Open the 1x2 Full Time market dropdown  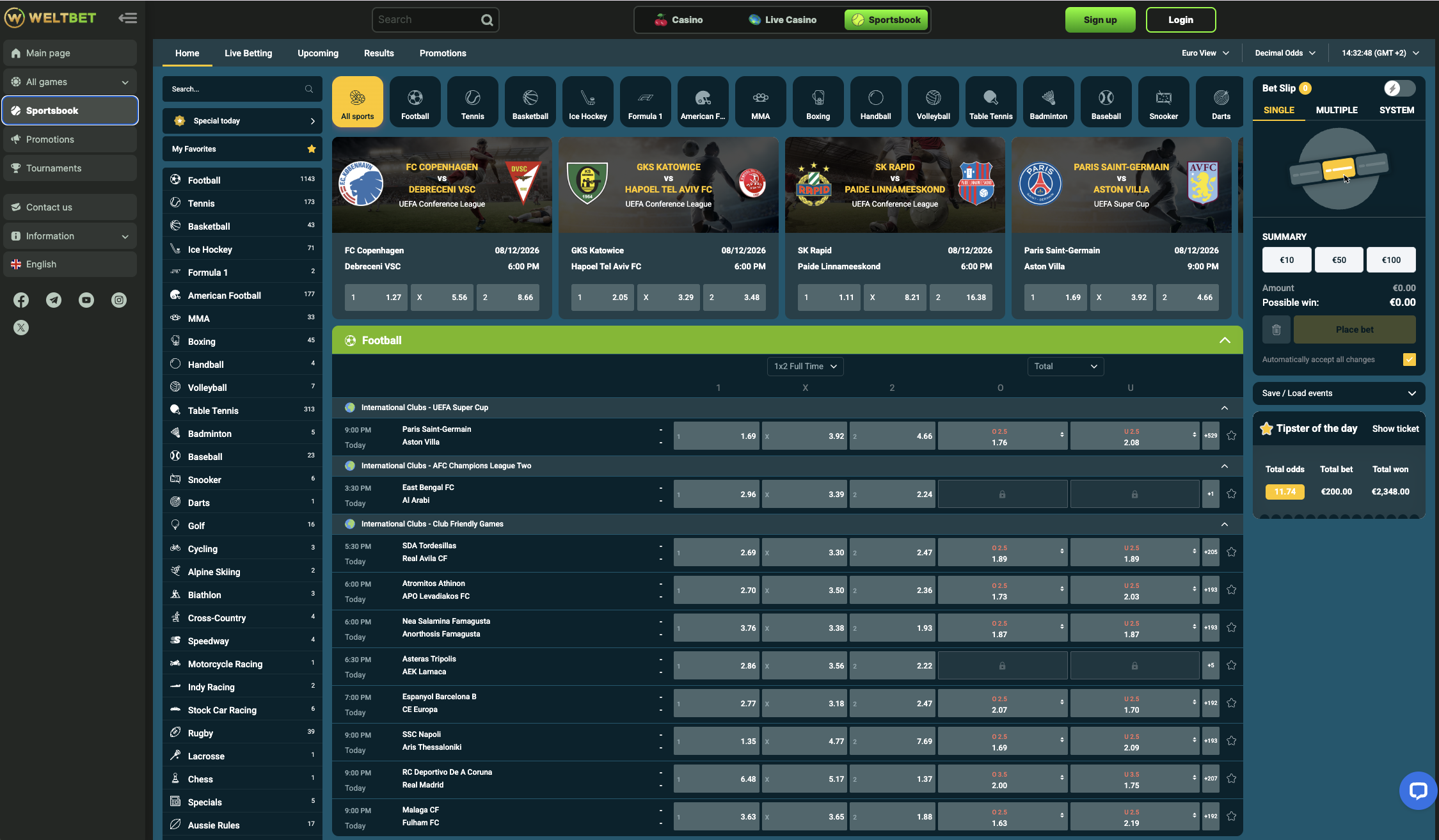[x=805, y=367]
